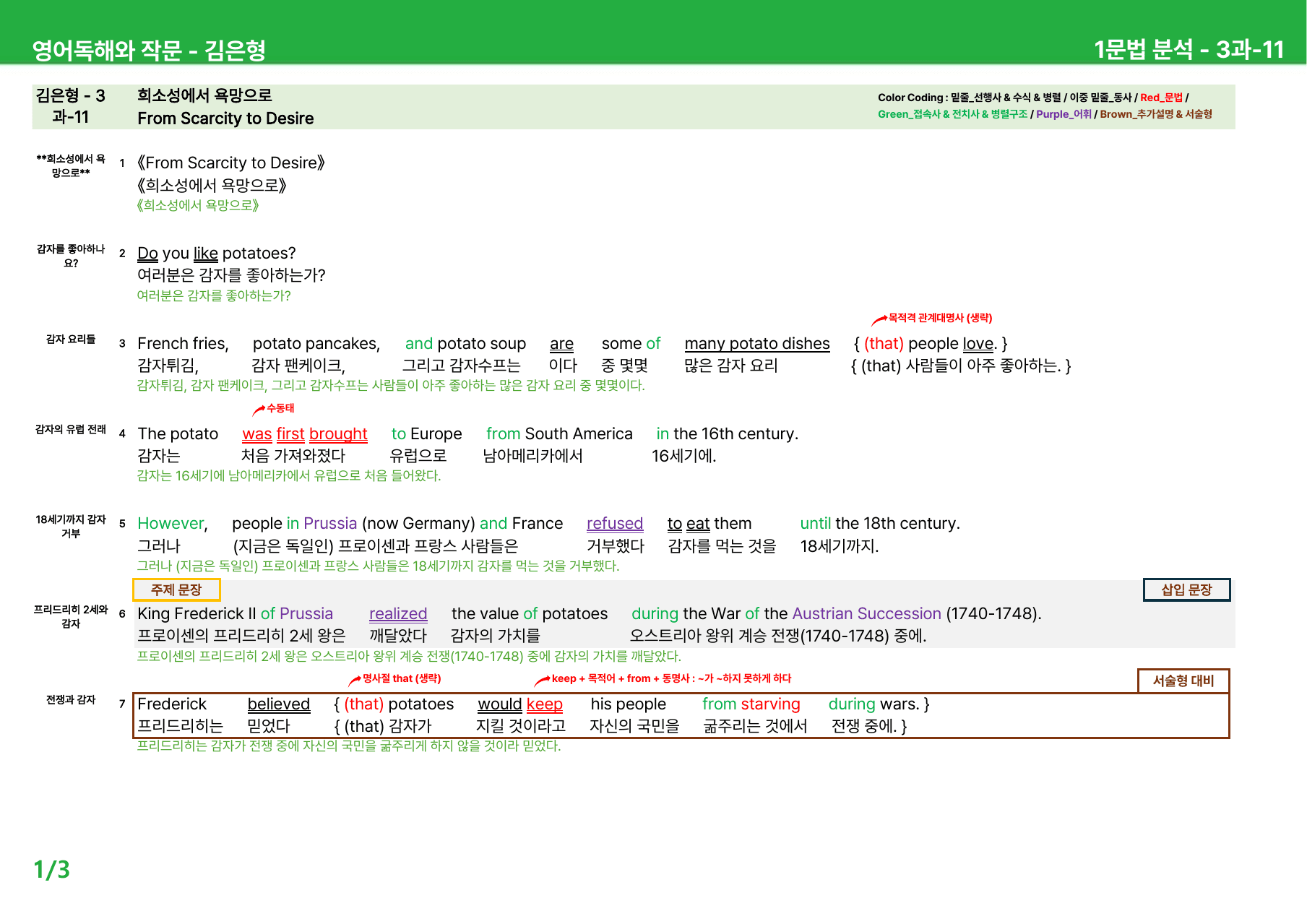Click the phrase 'until the 18th century.'
Image resolution: width=1307 pixels, height=924 pixels.
[880, 523]
